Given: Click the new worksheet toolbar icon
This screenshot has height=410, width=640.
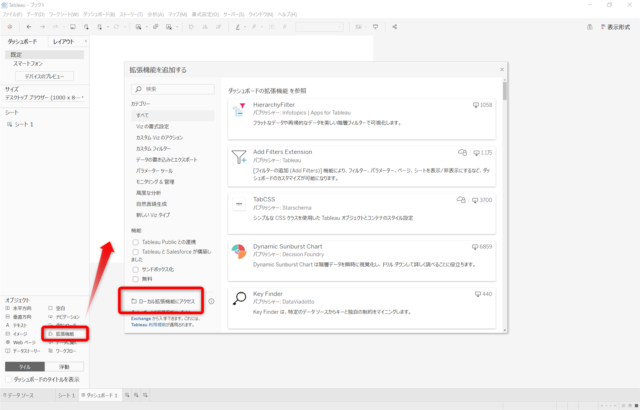Looking at the screenshot, I should coord(139,27).
